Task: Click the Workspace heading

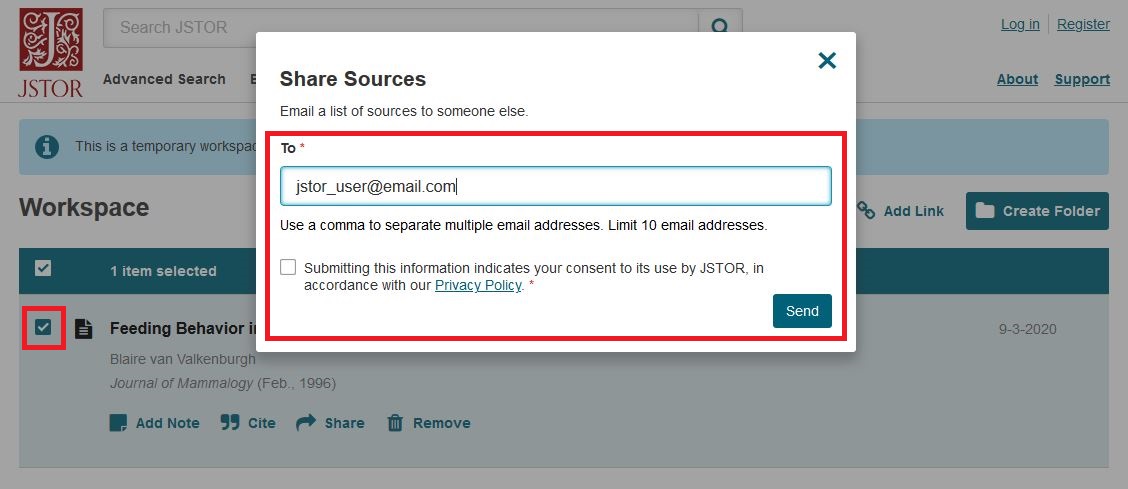Action: [x=84, y=207]
